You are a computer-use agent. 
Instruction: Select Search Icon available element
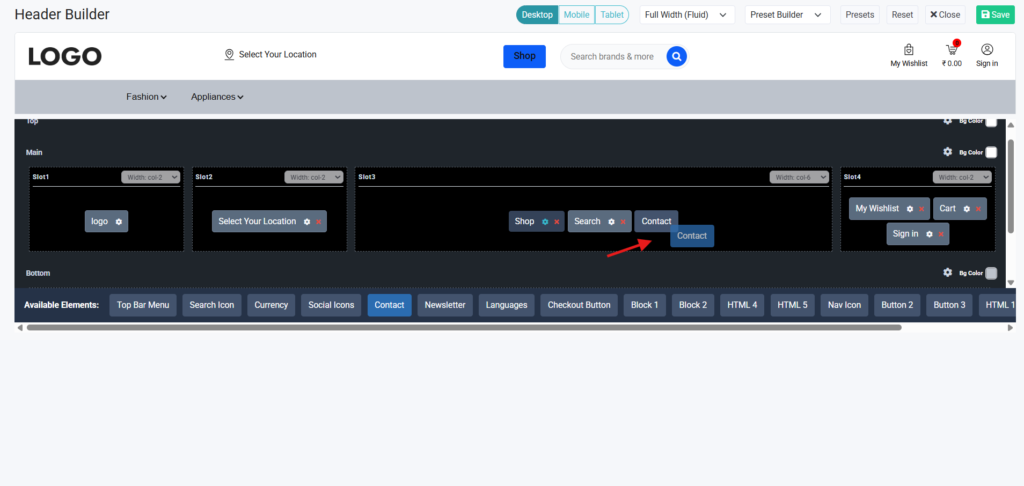212,305
